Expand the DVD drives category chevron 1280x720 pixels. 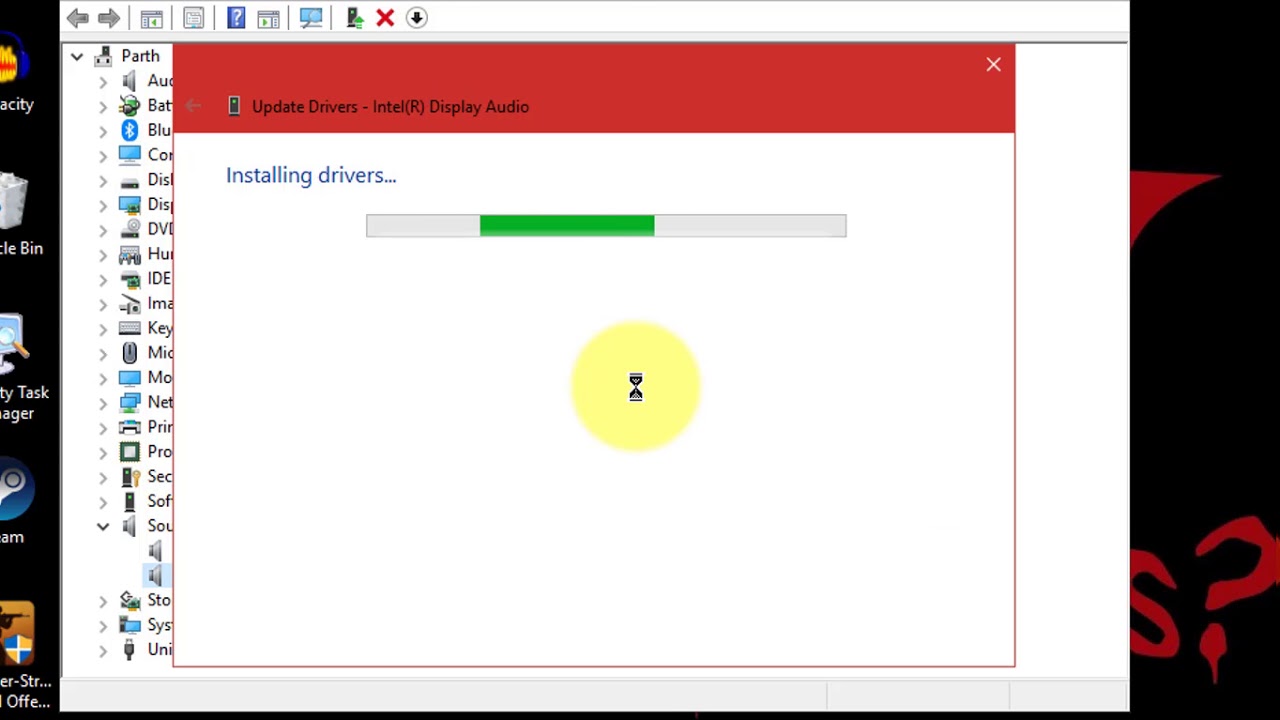103,229
